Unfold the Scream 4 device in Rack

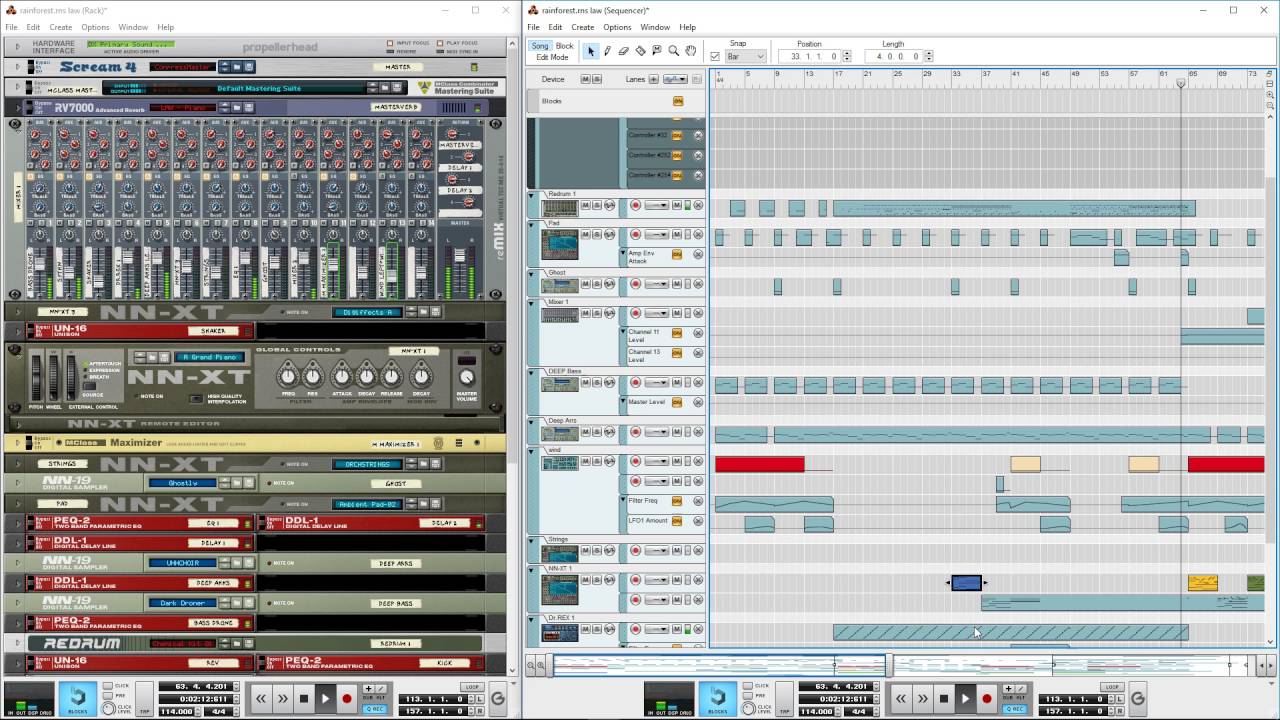point(17,67)
